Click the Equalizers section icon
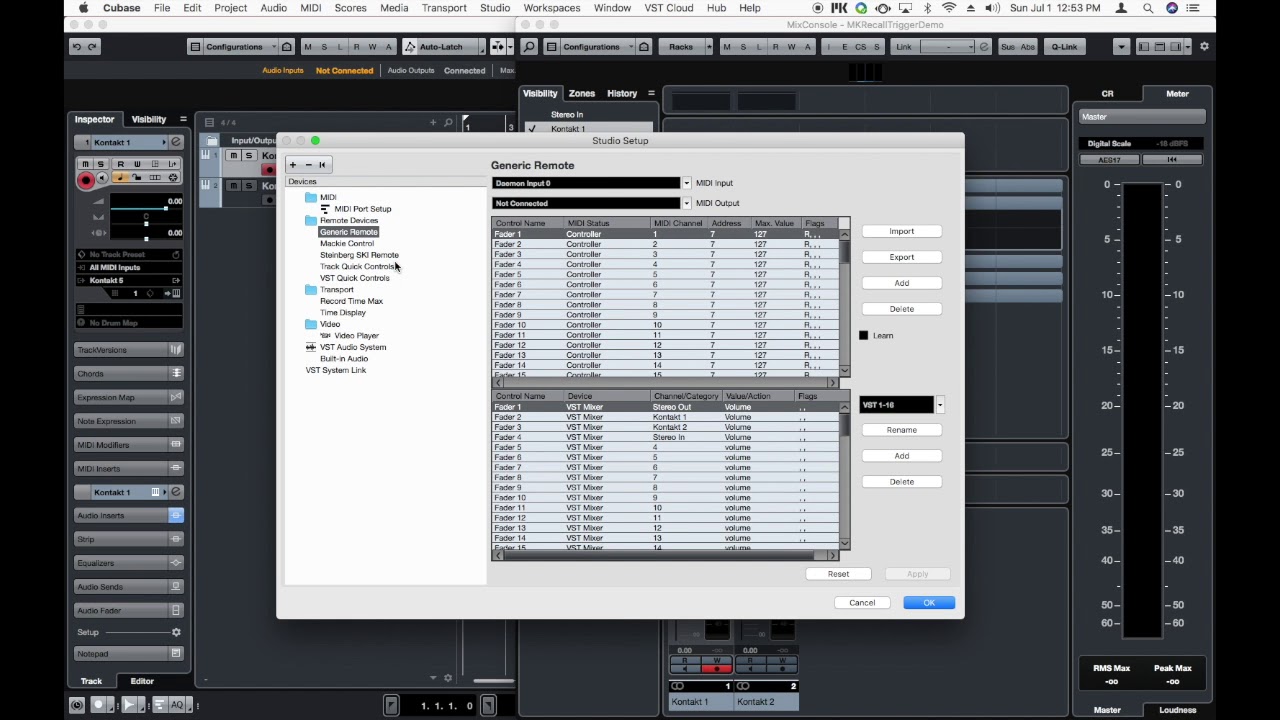The height and width of the screenshot is (720, 1280). tap(176, 563)
